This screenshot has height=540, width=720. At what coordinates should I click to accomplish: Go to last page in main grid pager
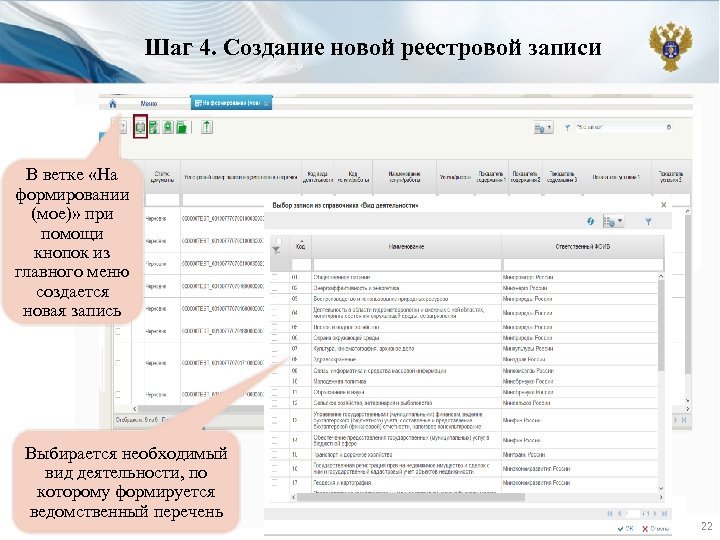coord(684,420)
